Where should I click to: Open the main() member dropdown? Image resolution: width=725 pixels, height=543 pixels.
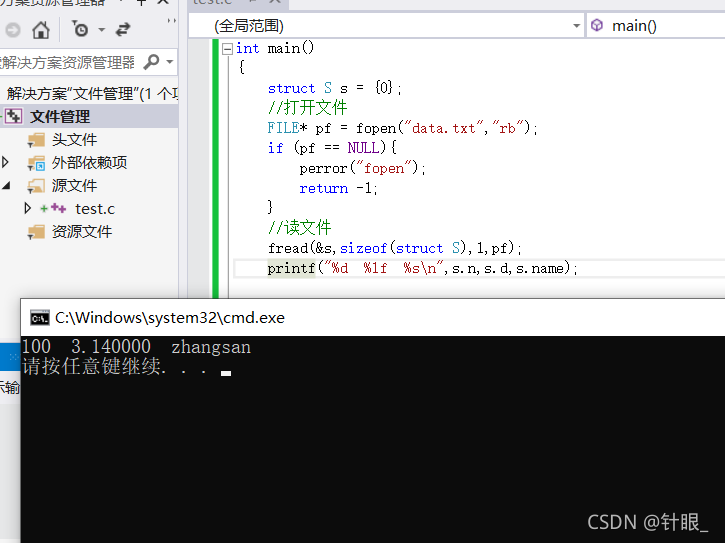(x=656, y=25)
